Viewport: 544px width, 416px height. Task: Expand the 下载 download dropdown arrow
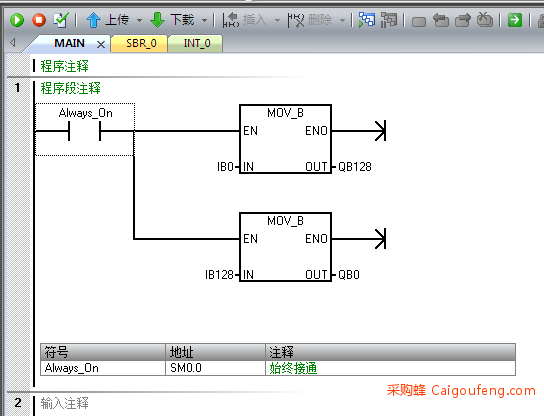pyautogui.click(x=205, y=20)
